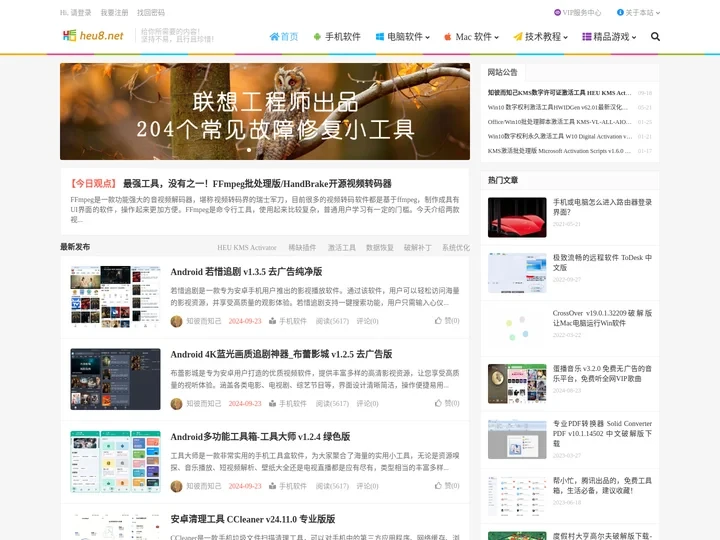
Task: Click category icon on 若惜追剧 post row
Action: click(x=272, y=321)
